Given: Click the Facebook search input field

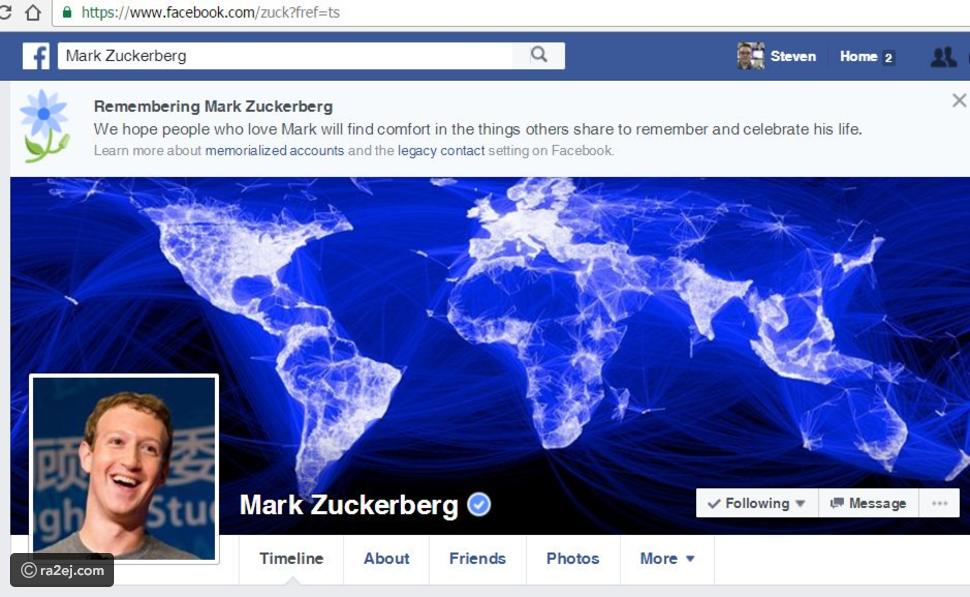Looking at the screenshot, I should [x=285, y=56].
